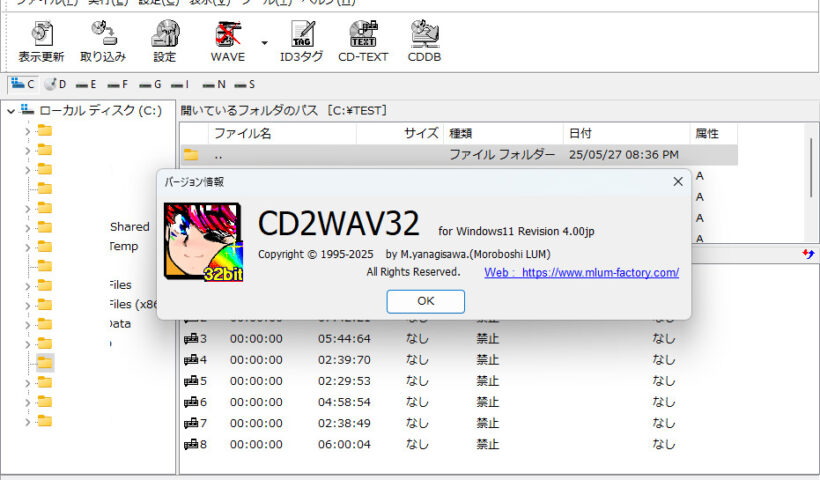Click the 表示更新 refresh toolbar icon

[x=41, y=41]
